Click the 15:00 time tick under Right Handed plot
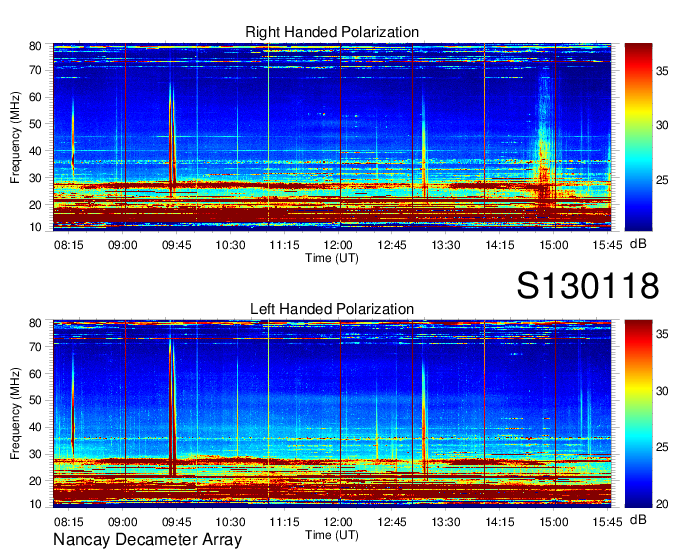 point(553,245)
